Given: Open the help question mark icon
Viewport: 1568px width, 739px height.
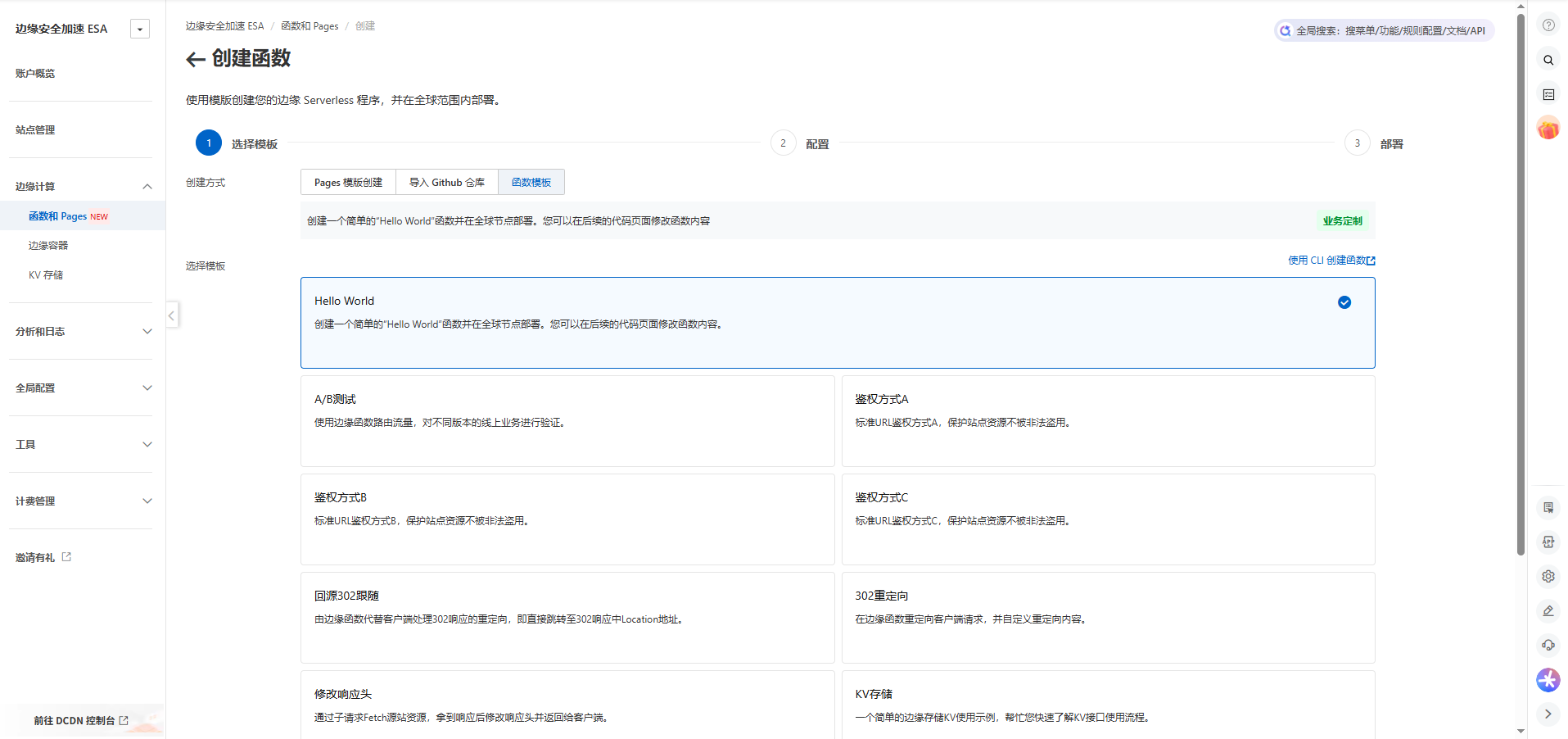Looking at the screenshot, I should click(x=1548, y=25).
